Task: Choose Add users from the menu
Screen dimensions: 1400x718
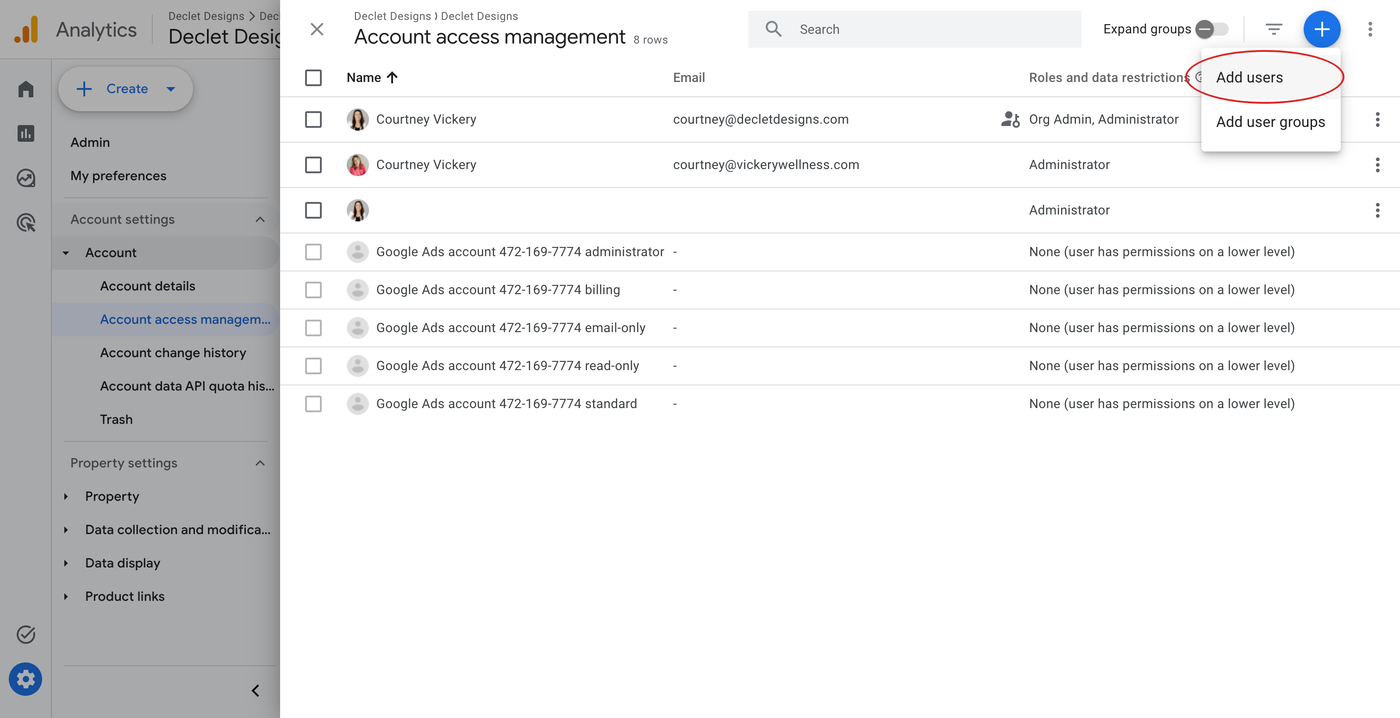Action: (1249, 78)
